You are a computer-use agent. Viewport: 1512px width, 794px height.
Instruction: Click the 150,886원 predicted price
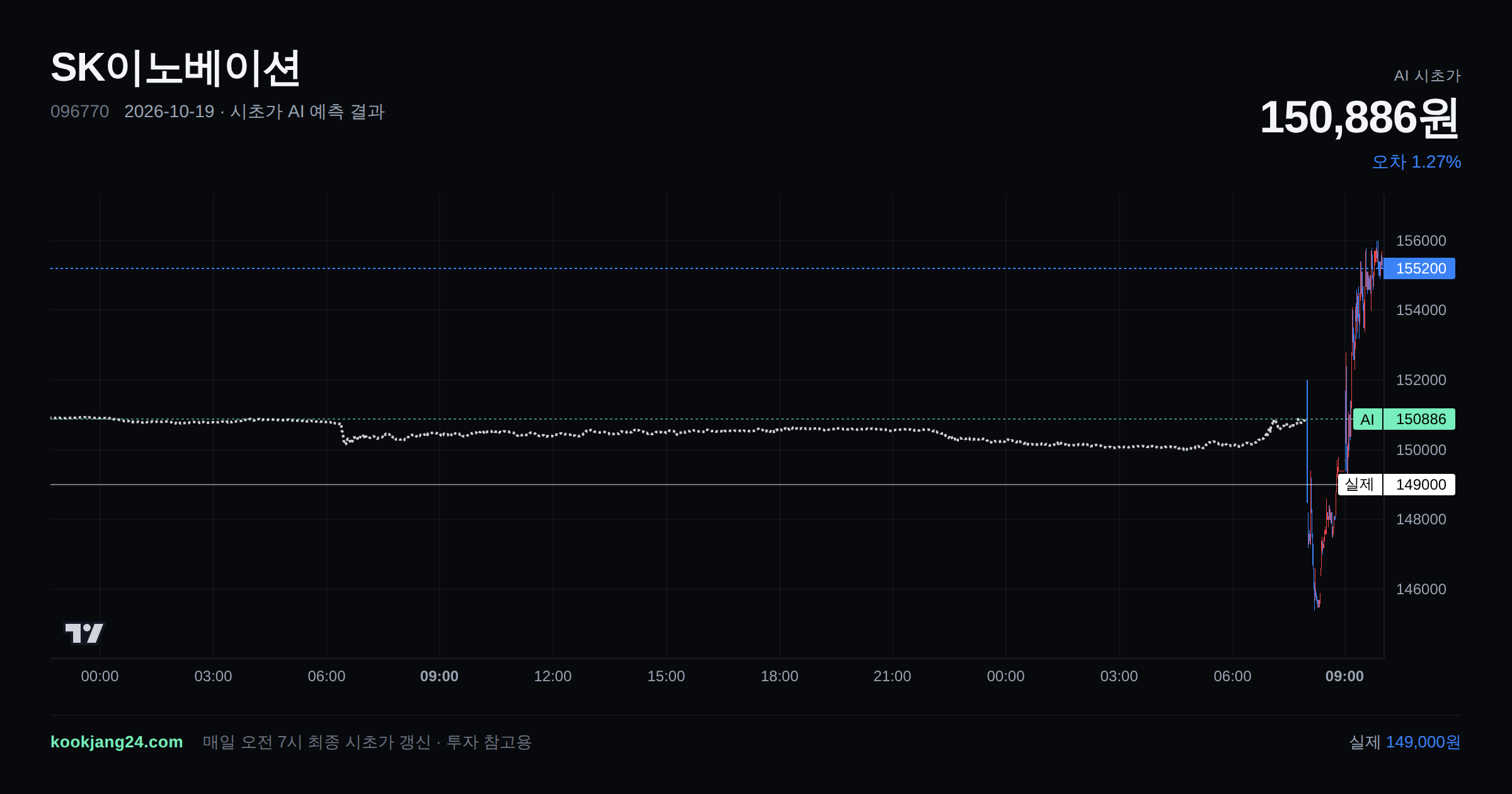1360,117
